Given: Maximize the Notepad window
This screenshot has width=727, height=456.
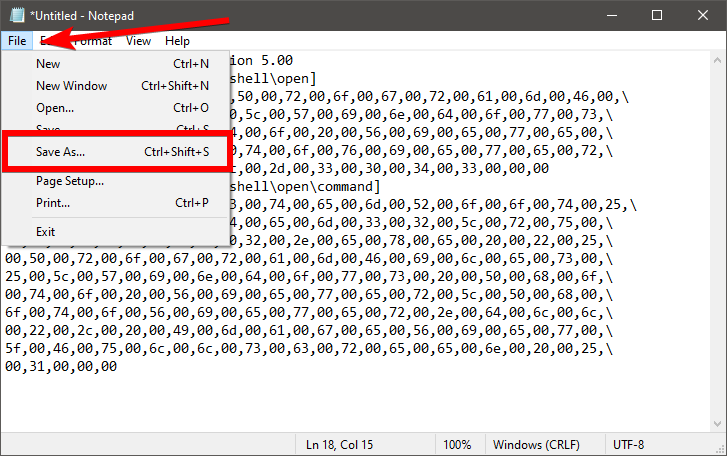Looking at the screenshot, I should [x=657, y=15].
